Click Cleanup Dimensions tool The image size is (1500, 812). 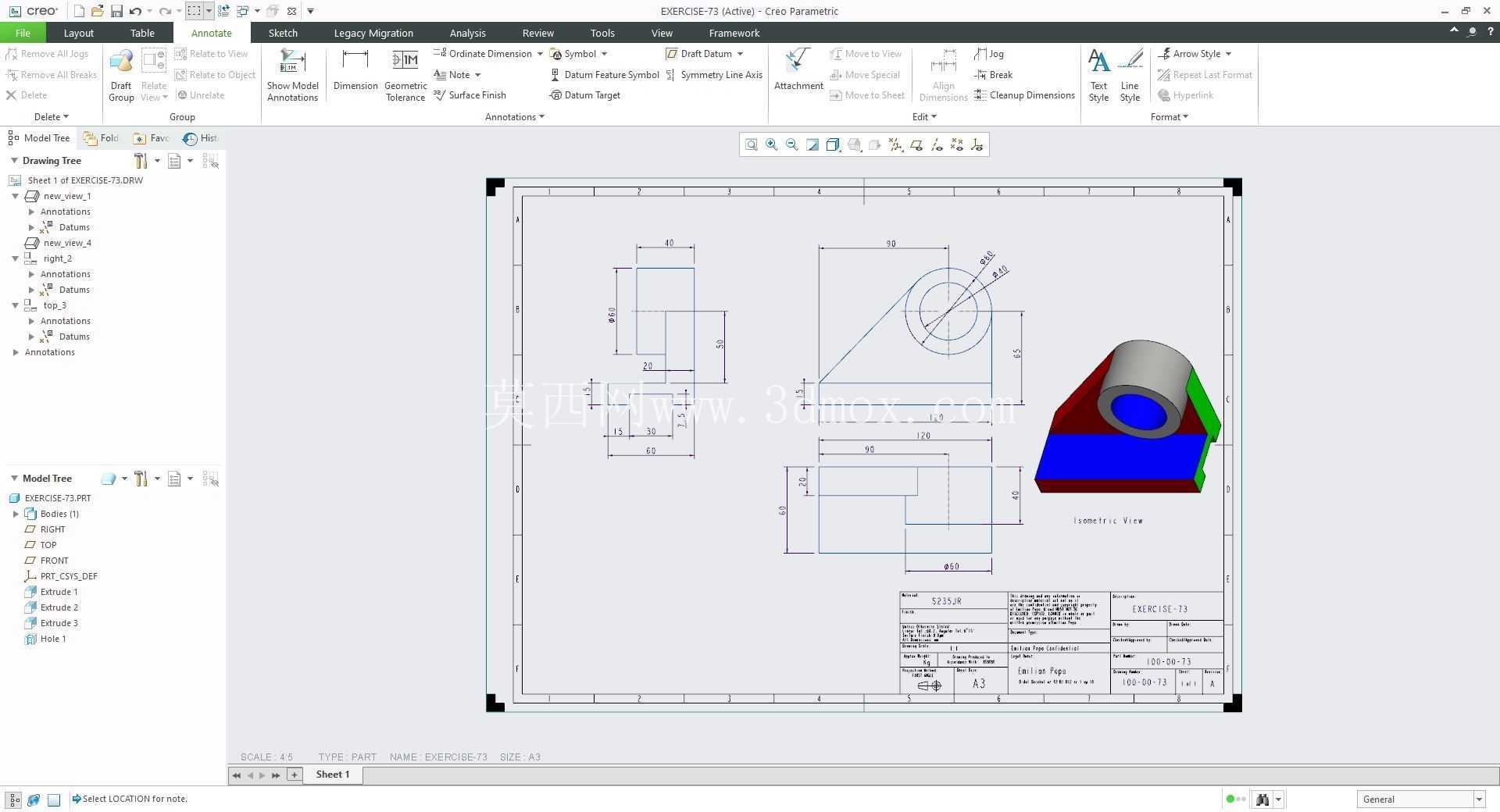tap(1024, 95)
